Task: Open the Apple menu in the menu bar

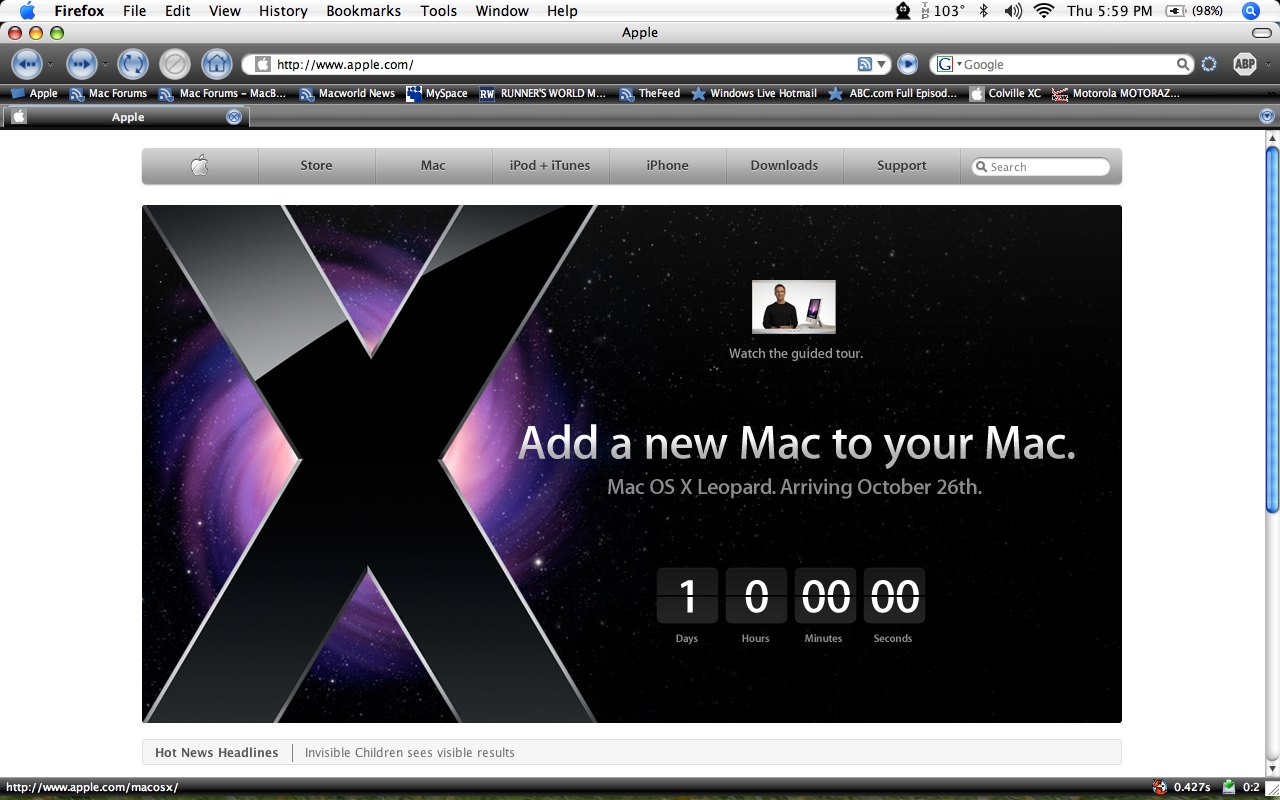Action: [x=27, y=11]
